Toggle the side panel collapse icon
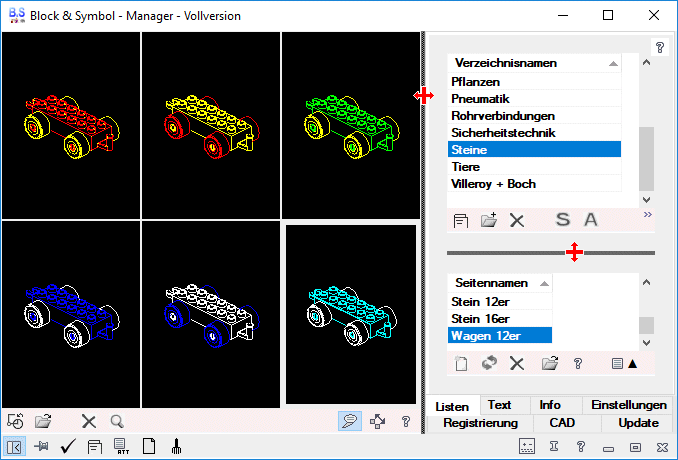 14,447
